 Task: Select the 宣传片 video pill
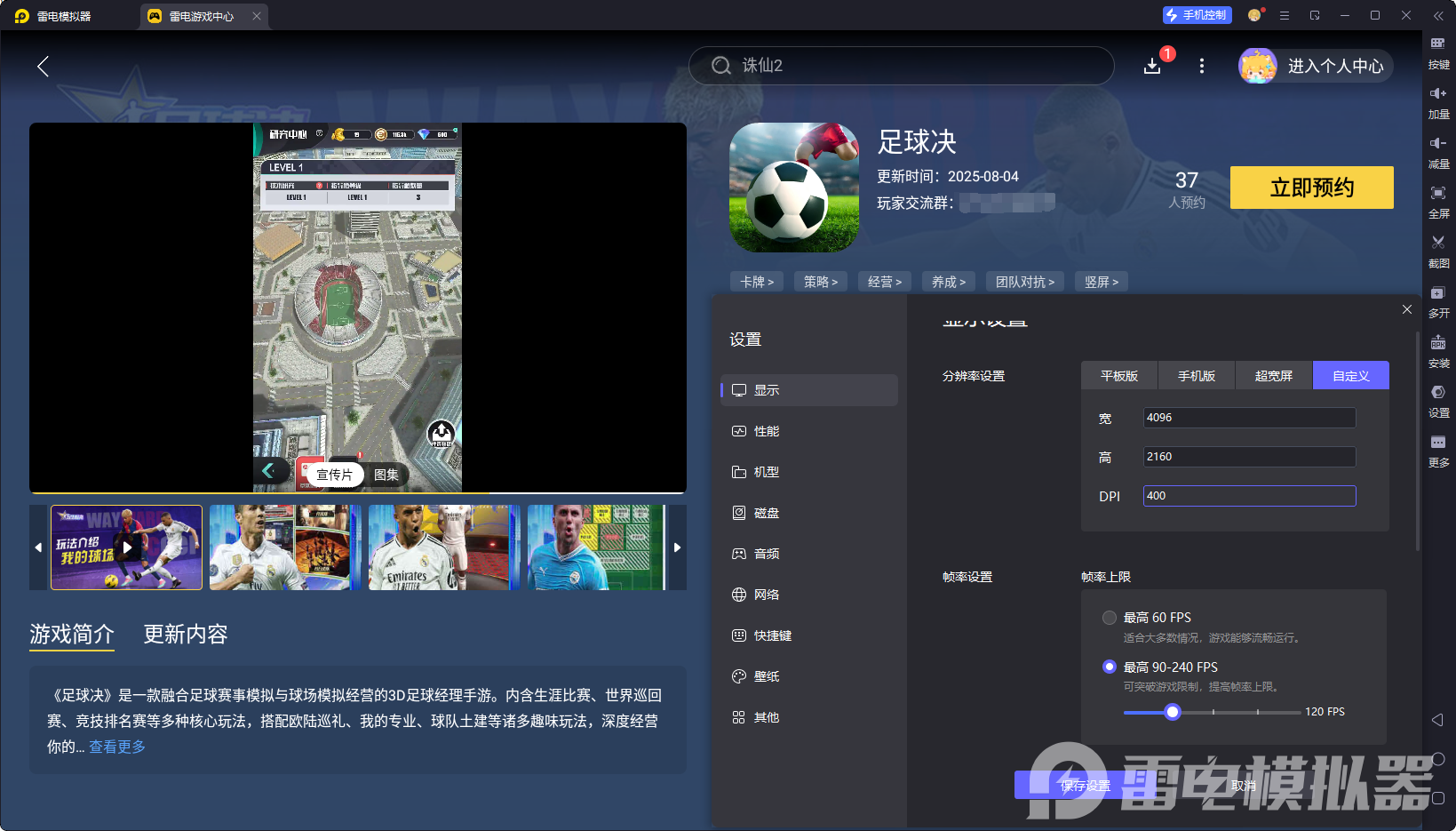[x=335, y=475]
